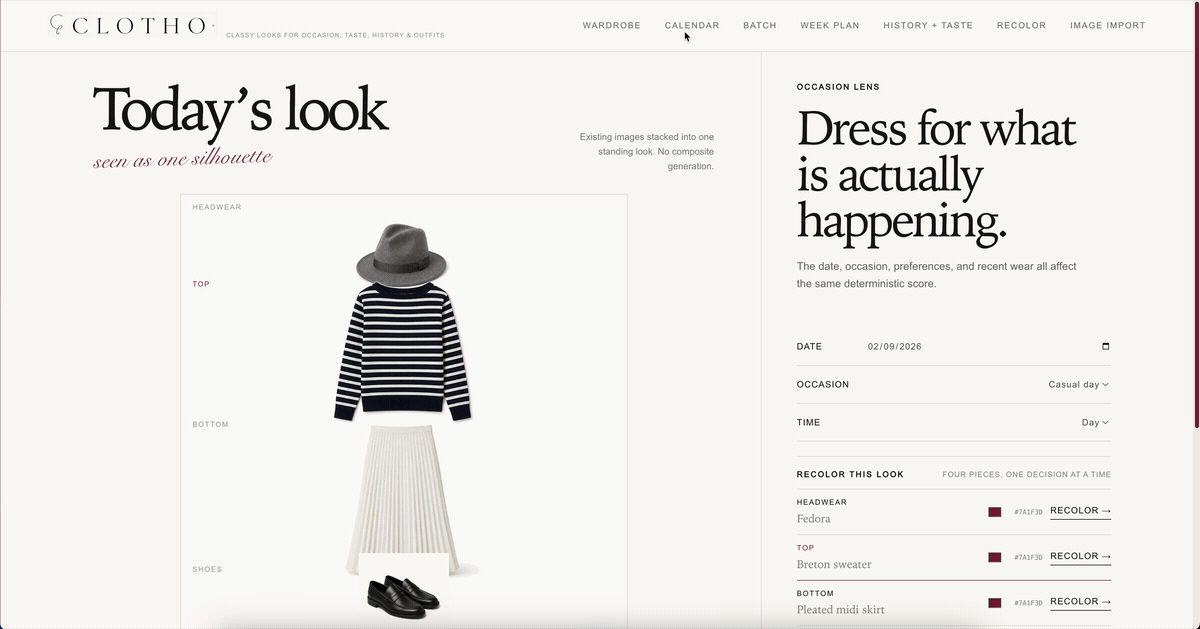Select the striped Breton sweater image
The image size is (1200, 629).
click(403, 352)
